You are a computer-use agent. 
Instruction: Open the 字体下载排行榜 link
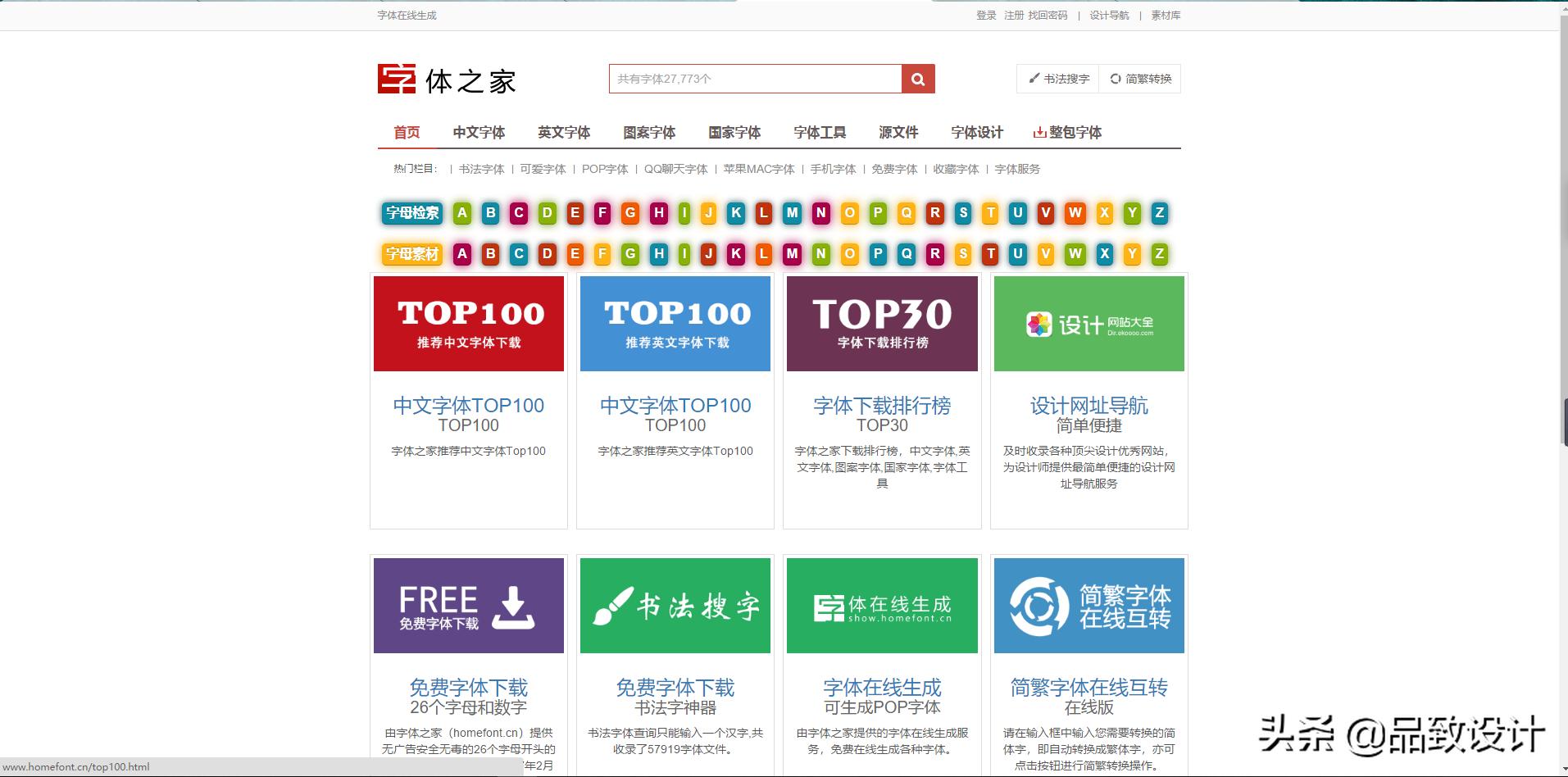(881, 405)
